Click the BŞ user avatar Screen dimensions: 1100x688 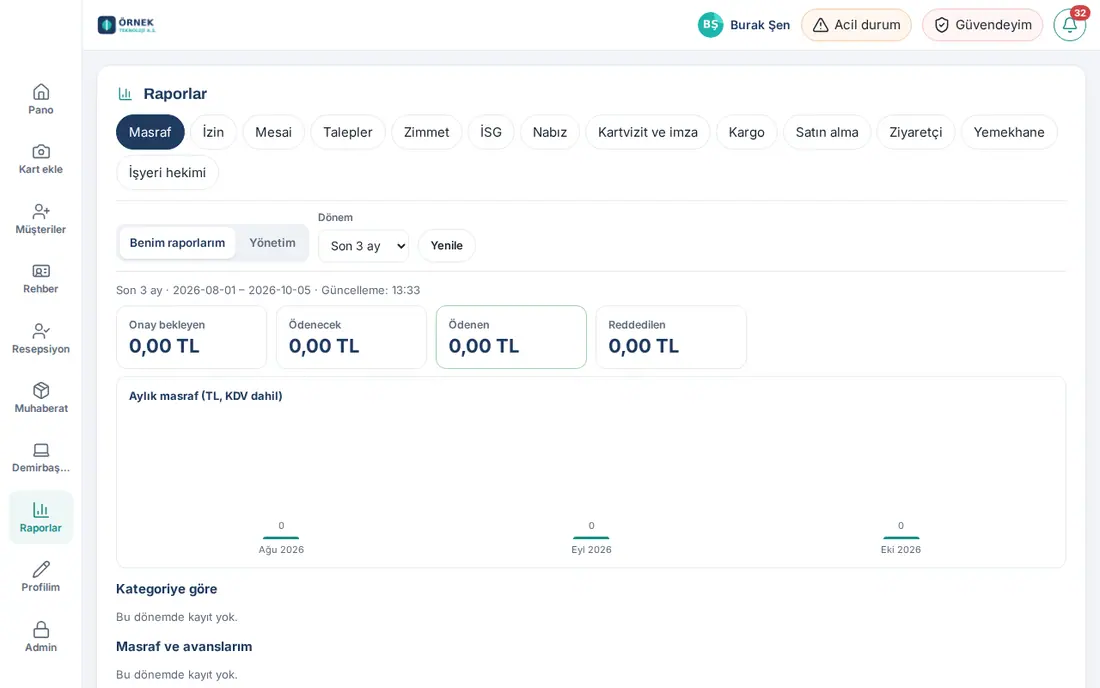click(710, 25)
